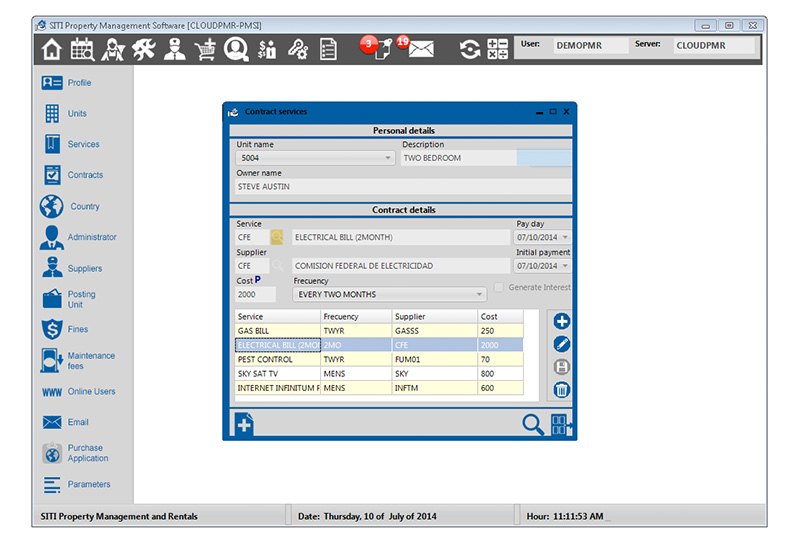Viewport: 800px width, 551px height.
Task: Delete selected service with trash icon
Action: tap(562, 390)
